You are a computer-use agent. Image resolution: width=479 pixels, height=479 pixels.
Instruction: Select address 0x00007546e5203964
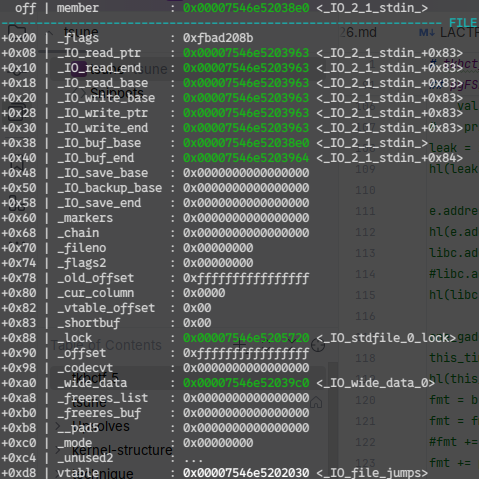[x=246, y=158]
